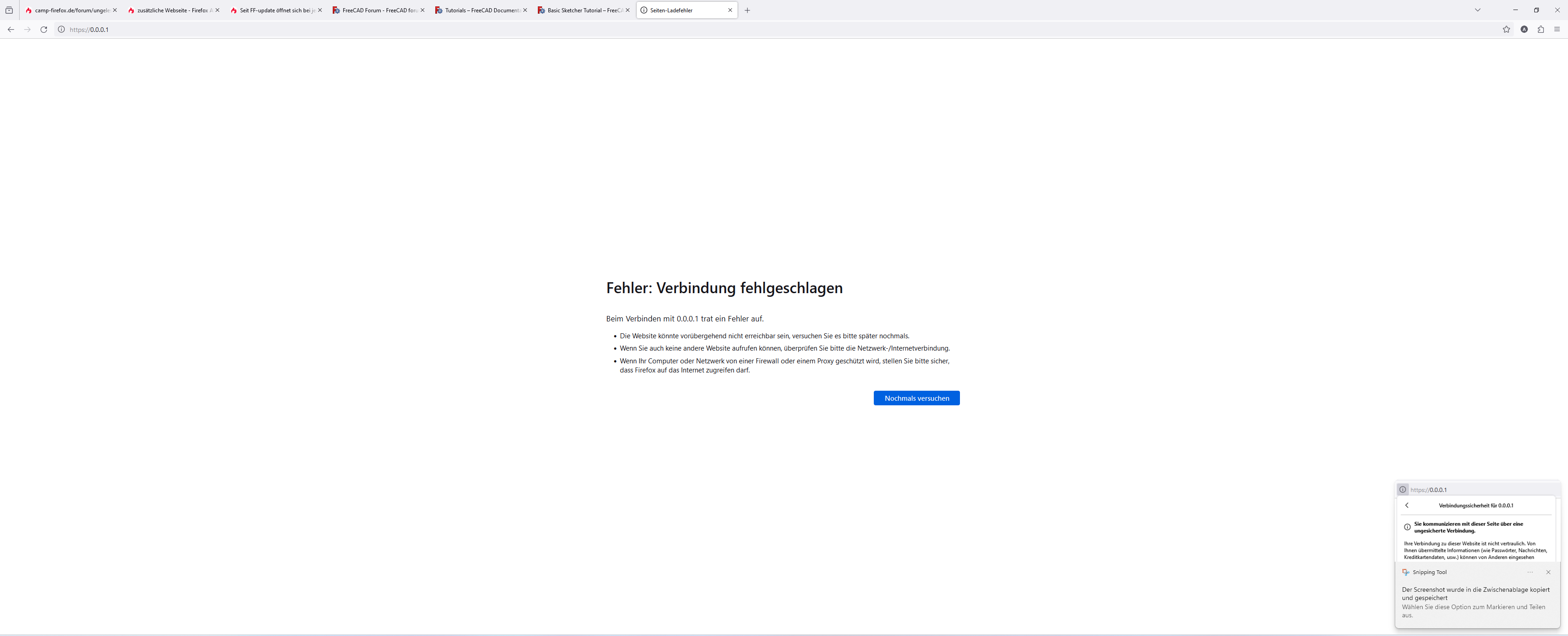The image size is (1568, 636).
Task: Open a new tab with the plus button
Action: [x=748, y=10]
